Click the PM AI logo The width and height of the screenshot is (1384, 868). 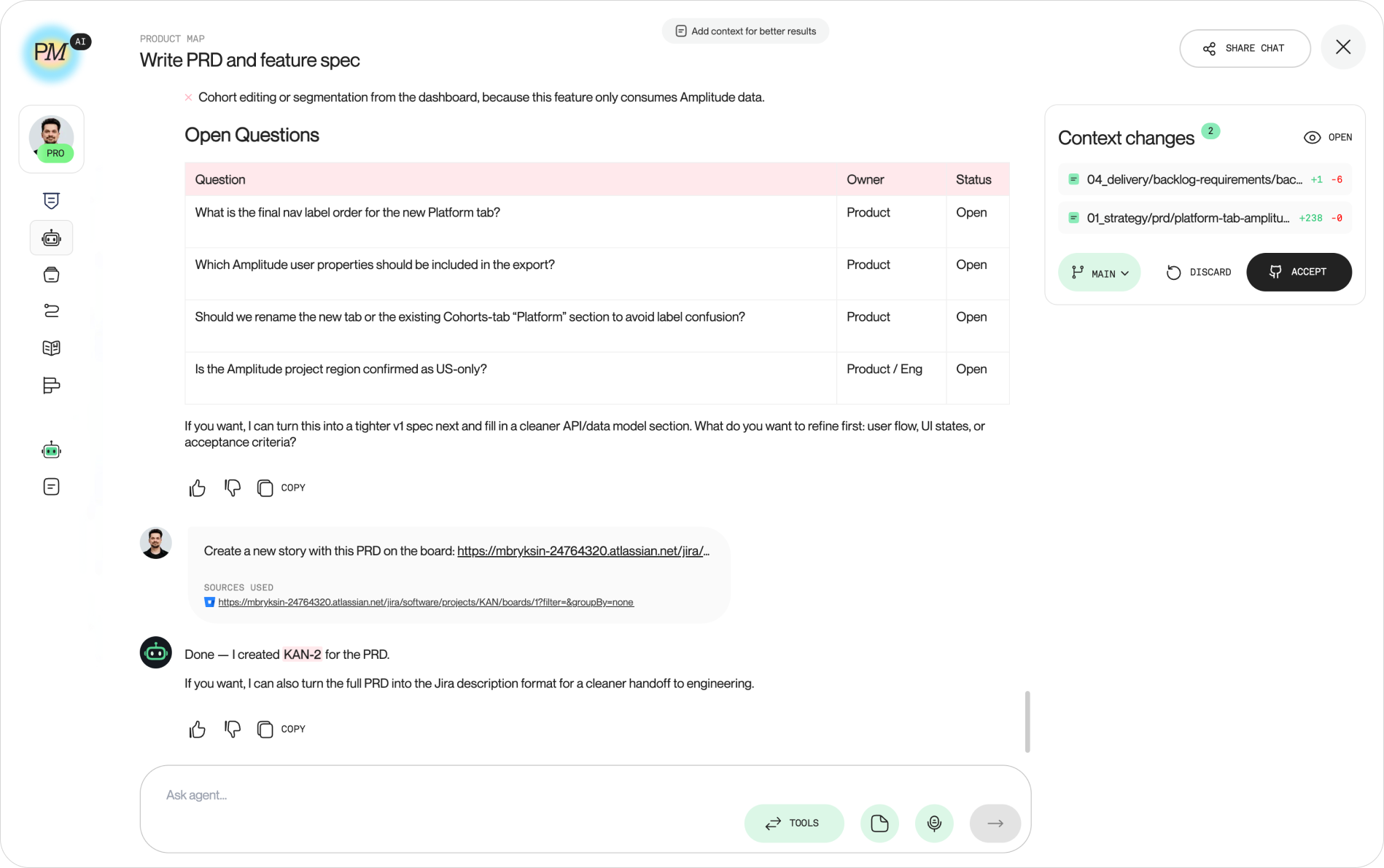click(53, 52)
